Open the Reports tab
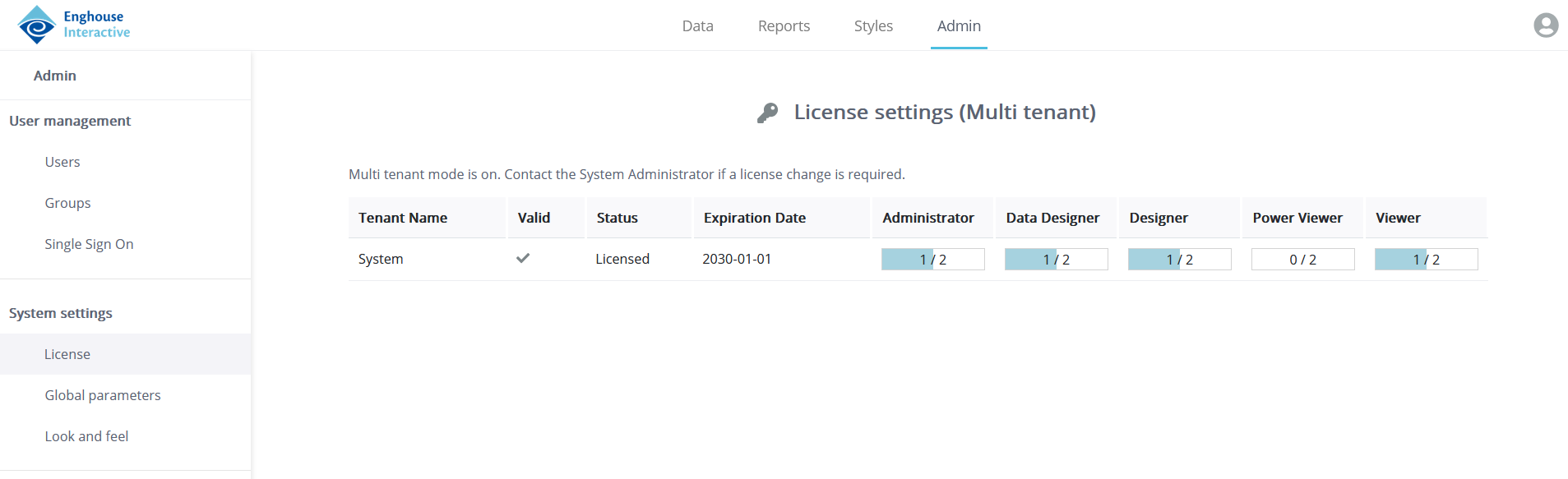 pos(784,26)
